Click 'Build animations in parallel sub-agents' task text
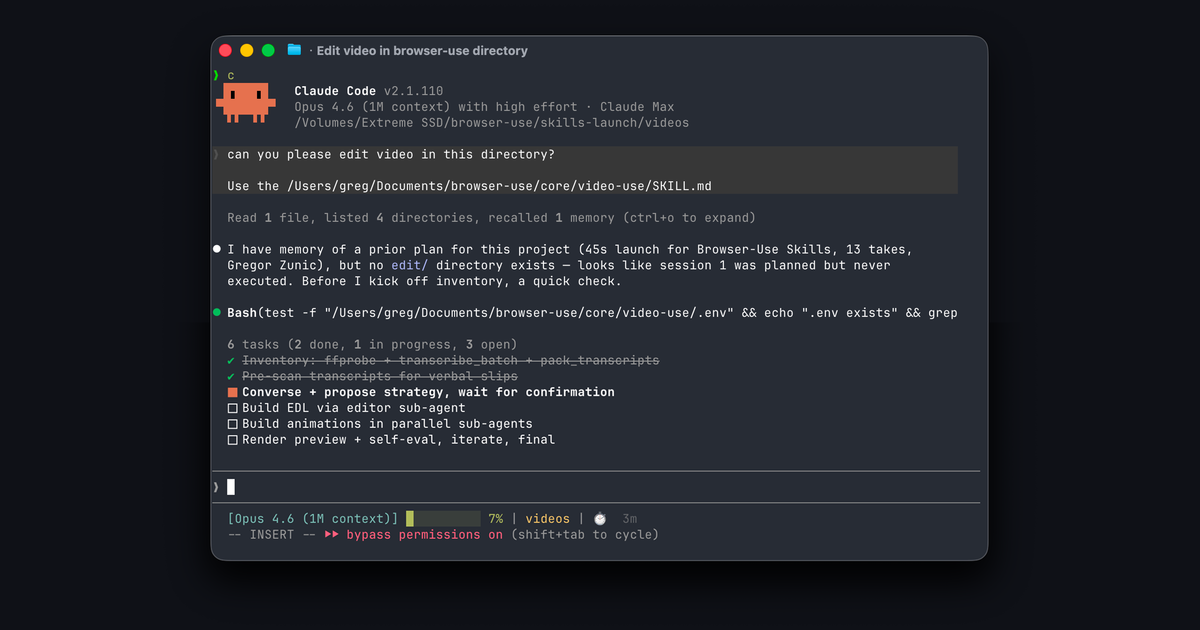Image resolution: width=1200 pixels, height=630 pixels. pyautogui.click(x=387, y=424)
